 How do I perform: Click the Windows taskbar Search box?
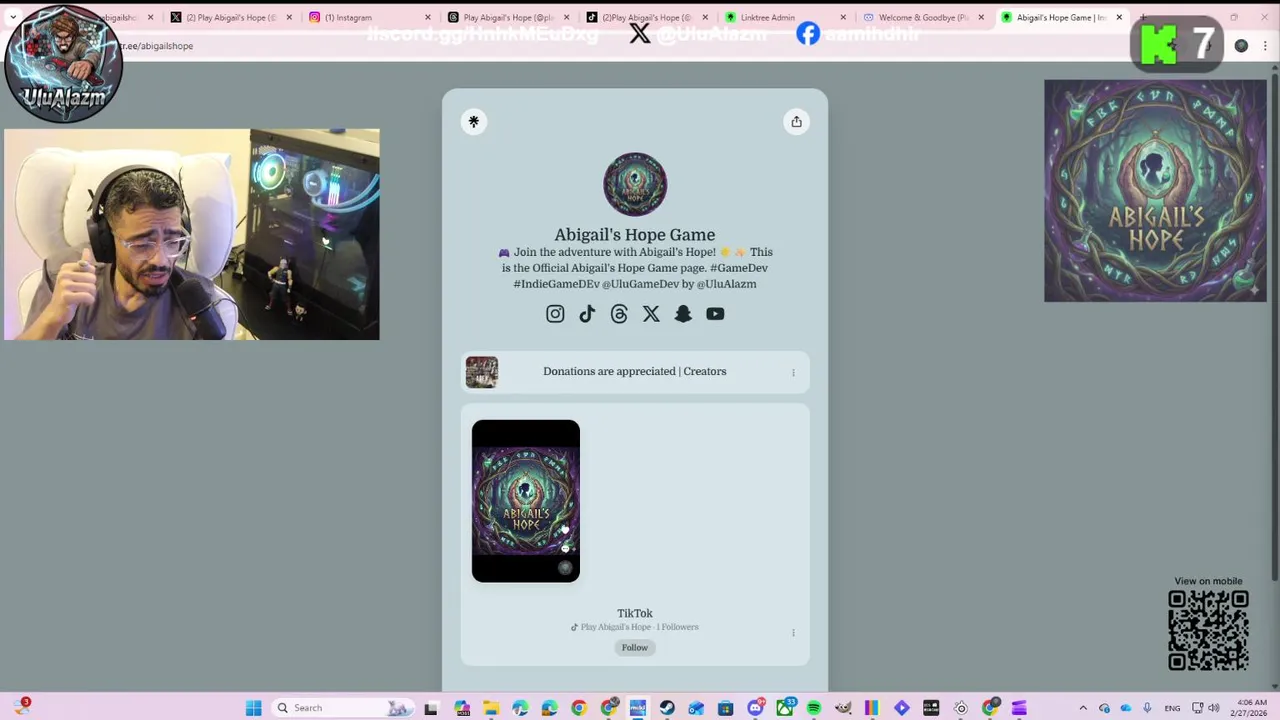[343, 708]
